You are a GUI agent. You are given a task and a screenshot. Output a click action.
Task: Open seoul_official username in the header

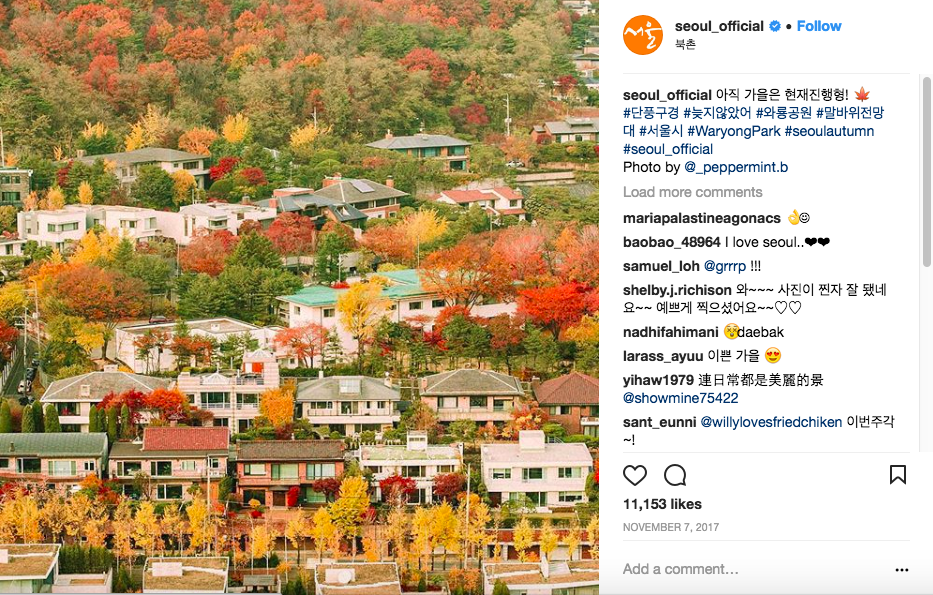[719, 26]
